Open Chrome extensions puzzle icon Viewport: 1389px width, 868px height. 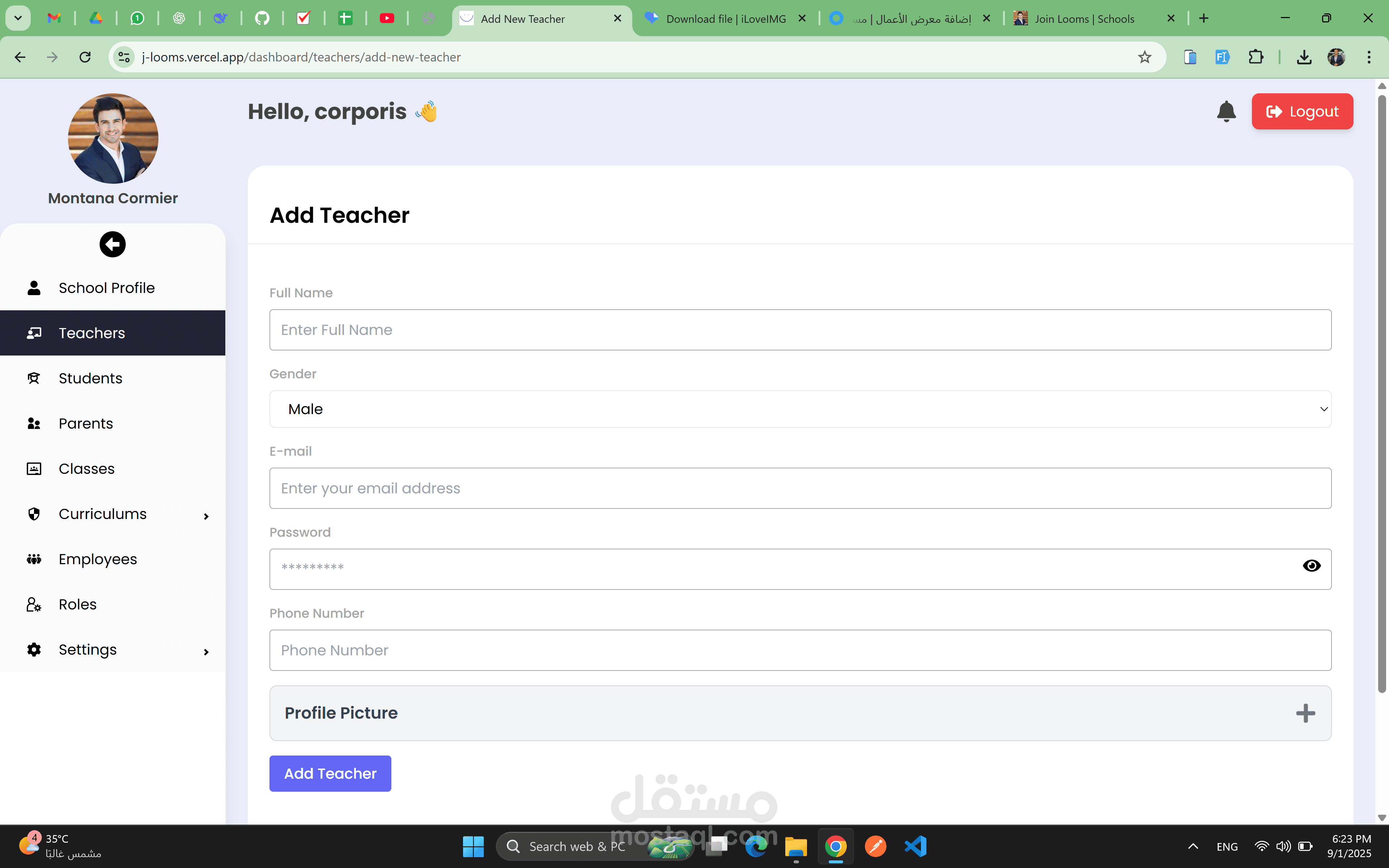pos(1255,57)
